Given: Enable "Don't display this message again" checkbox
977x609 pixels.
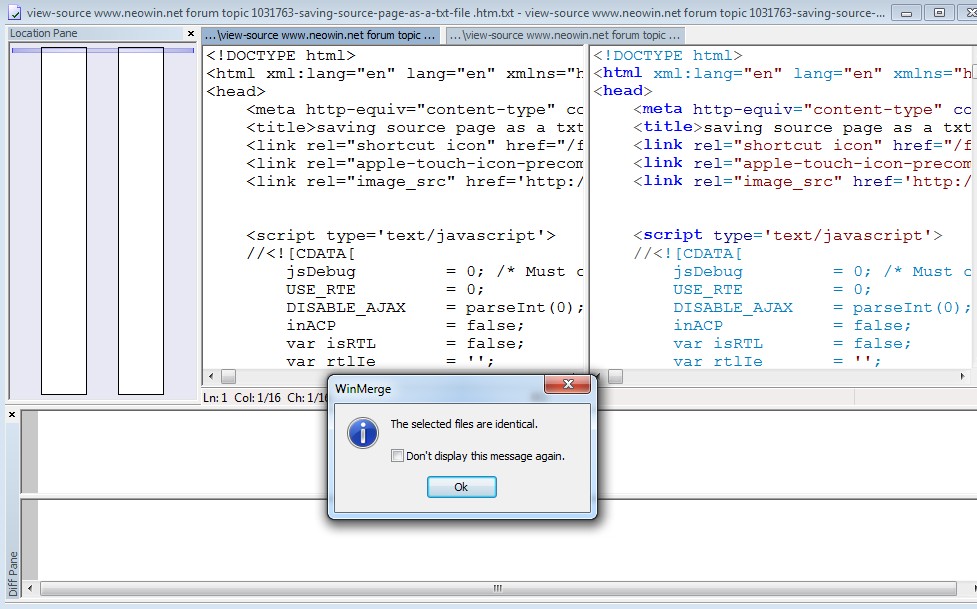Looking at the screenshot, I should [x=398, y=456].
